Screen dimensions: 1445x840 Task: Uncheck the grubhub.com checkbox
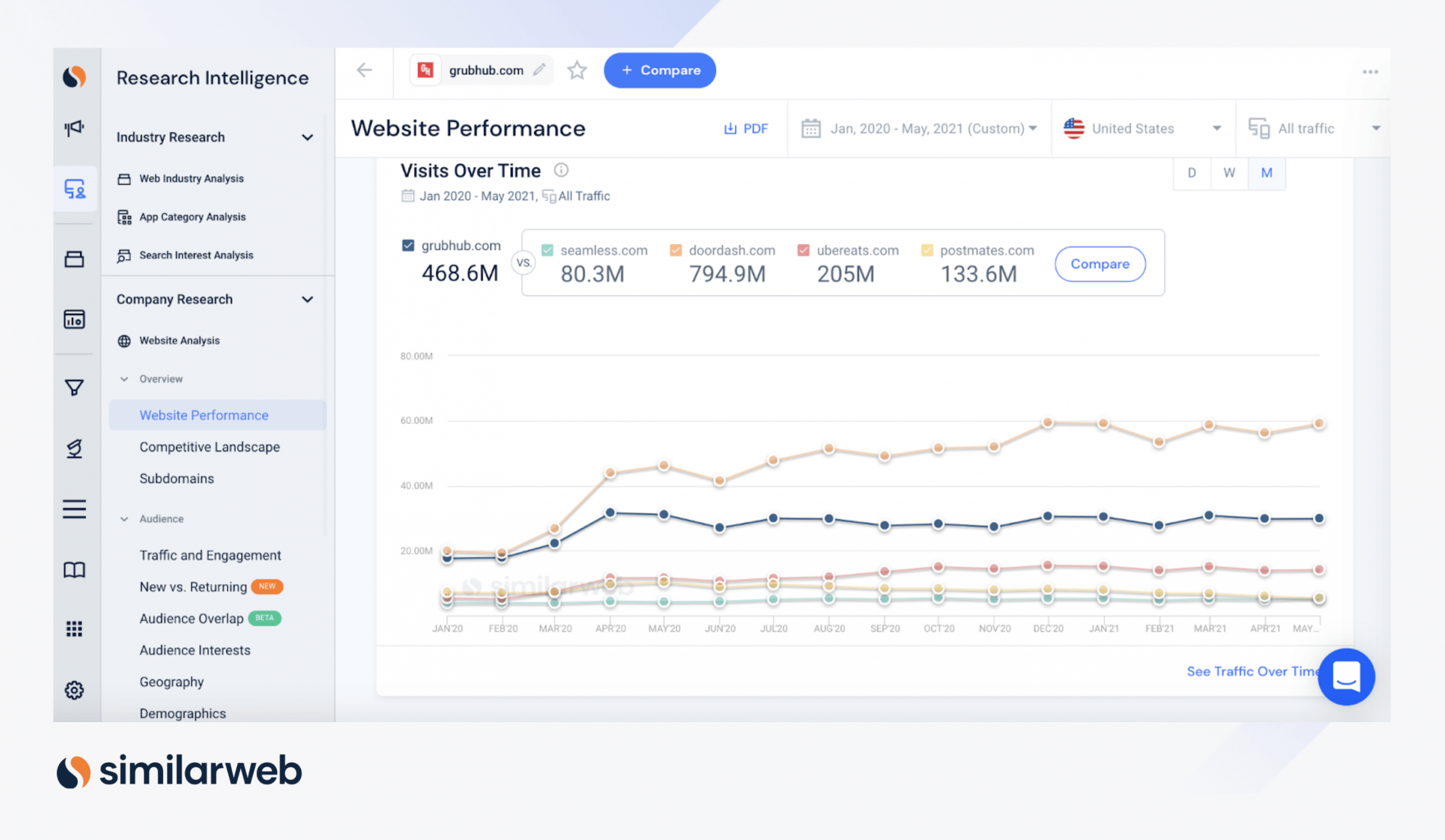pos(408,245)
